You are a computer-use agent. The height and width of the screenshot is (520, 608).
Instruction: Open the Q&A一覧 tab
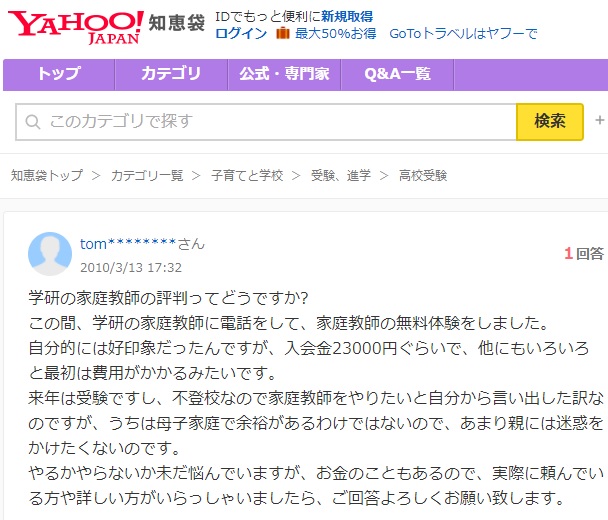[397, 74]
